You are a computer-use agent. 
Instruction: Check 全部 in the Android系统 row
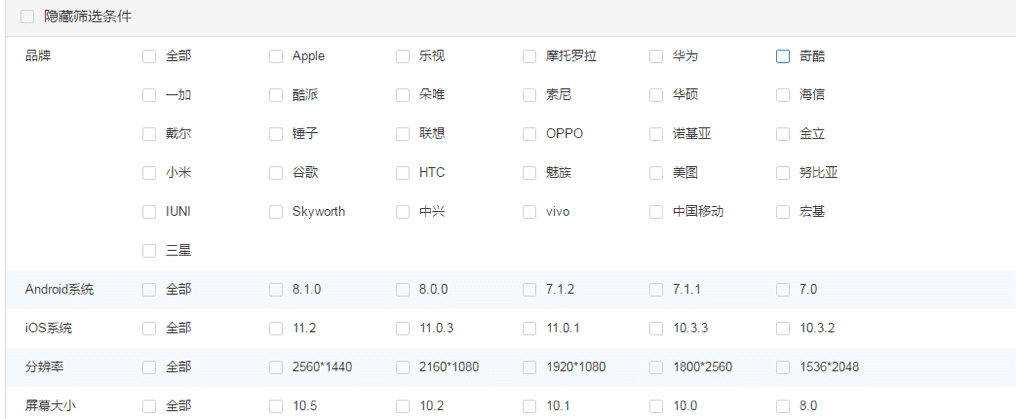pos(149,289)
